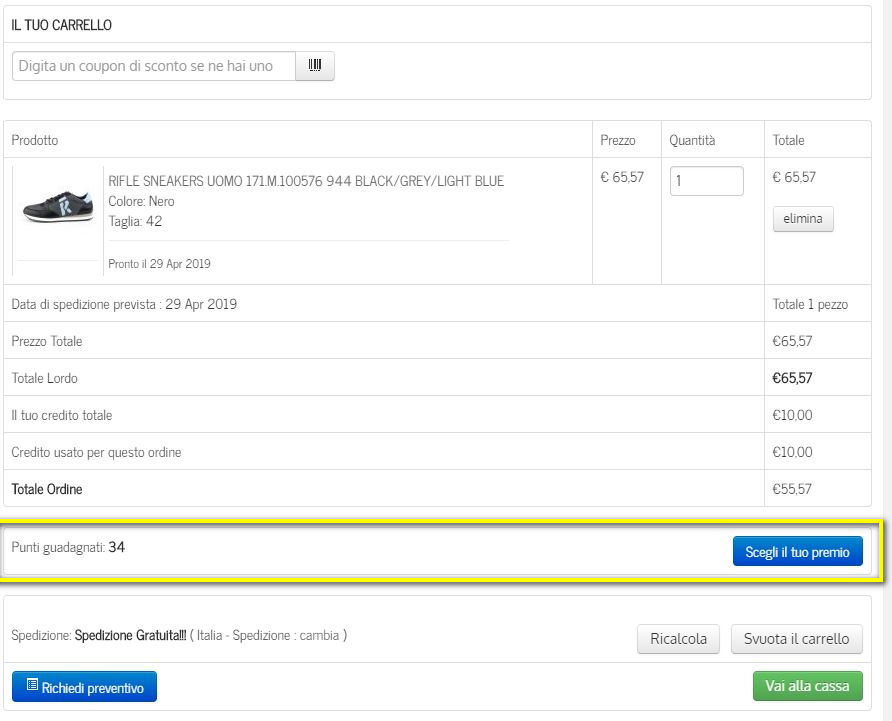Image resolution: width=892 pixels, height=721 pixels.
Task: Click Credito usato per questo ordine text
Action: pyautogui.click(x=96, y=452)
